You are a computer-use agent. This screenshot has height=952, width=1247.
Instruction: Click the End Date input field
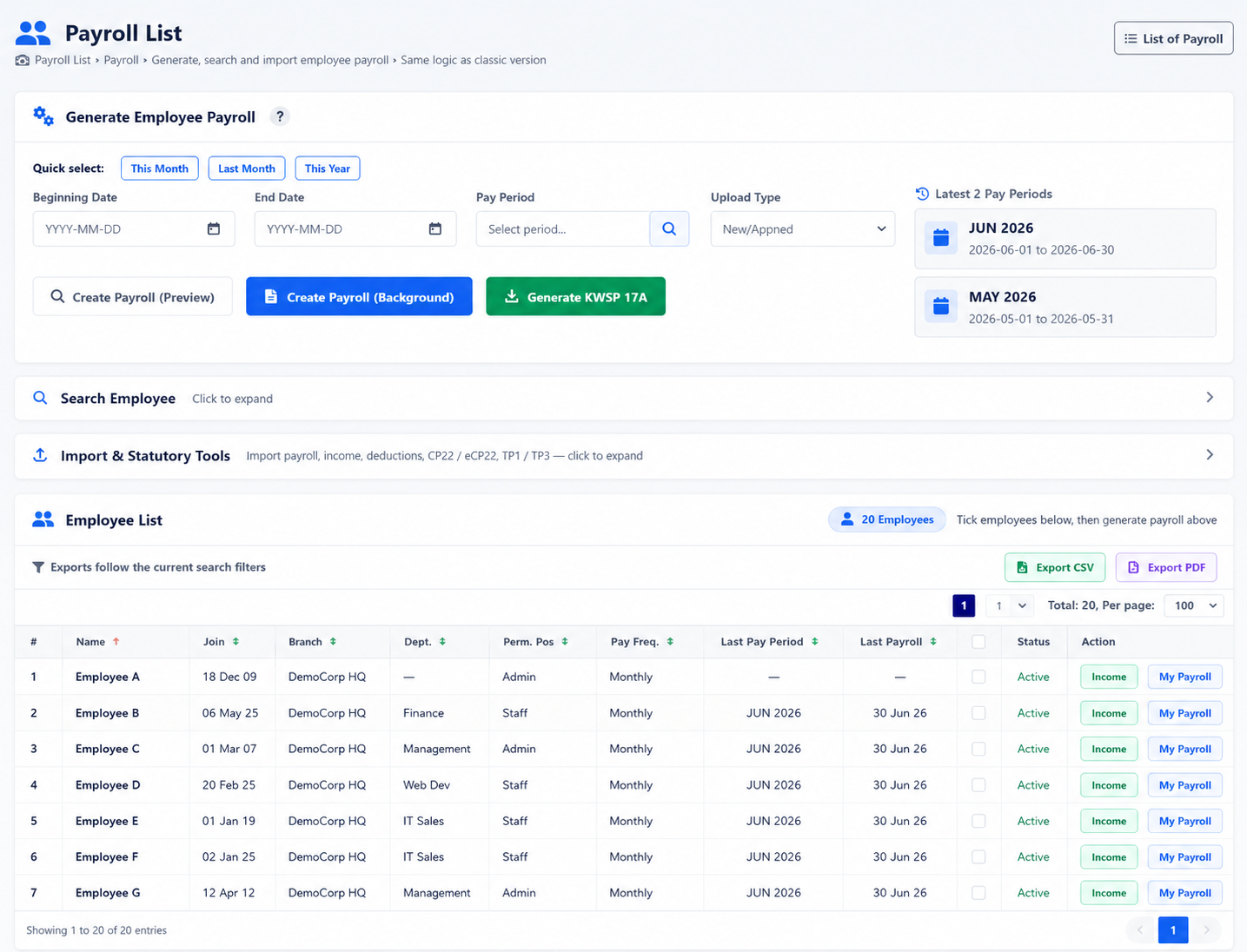click(x=355, y=228)
